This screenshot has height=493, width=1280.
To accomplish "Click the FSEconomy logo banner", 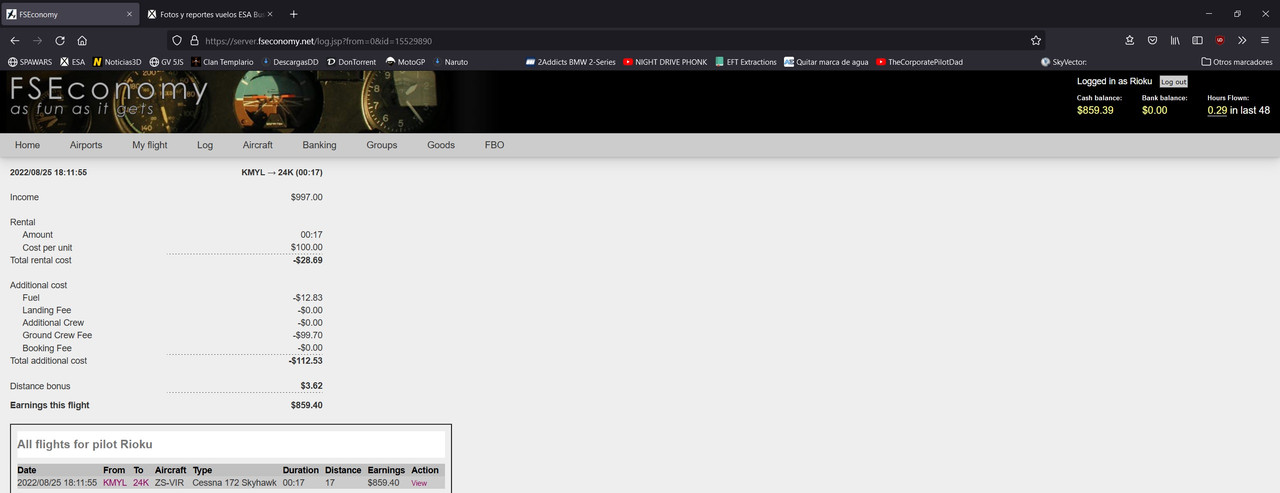I will tap(109, 97).
